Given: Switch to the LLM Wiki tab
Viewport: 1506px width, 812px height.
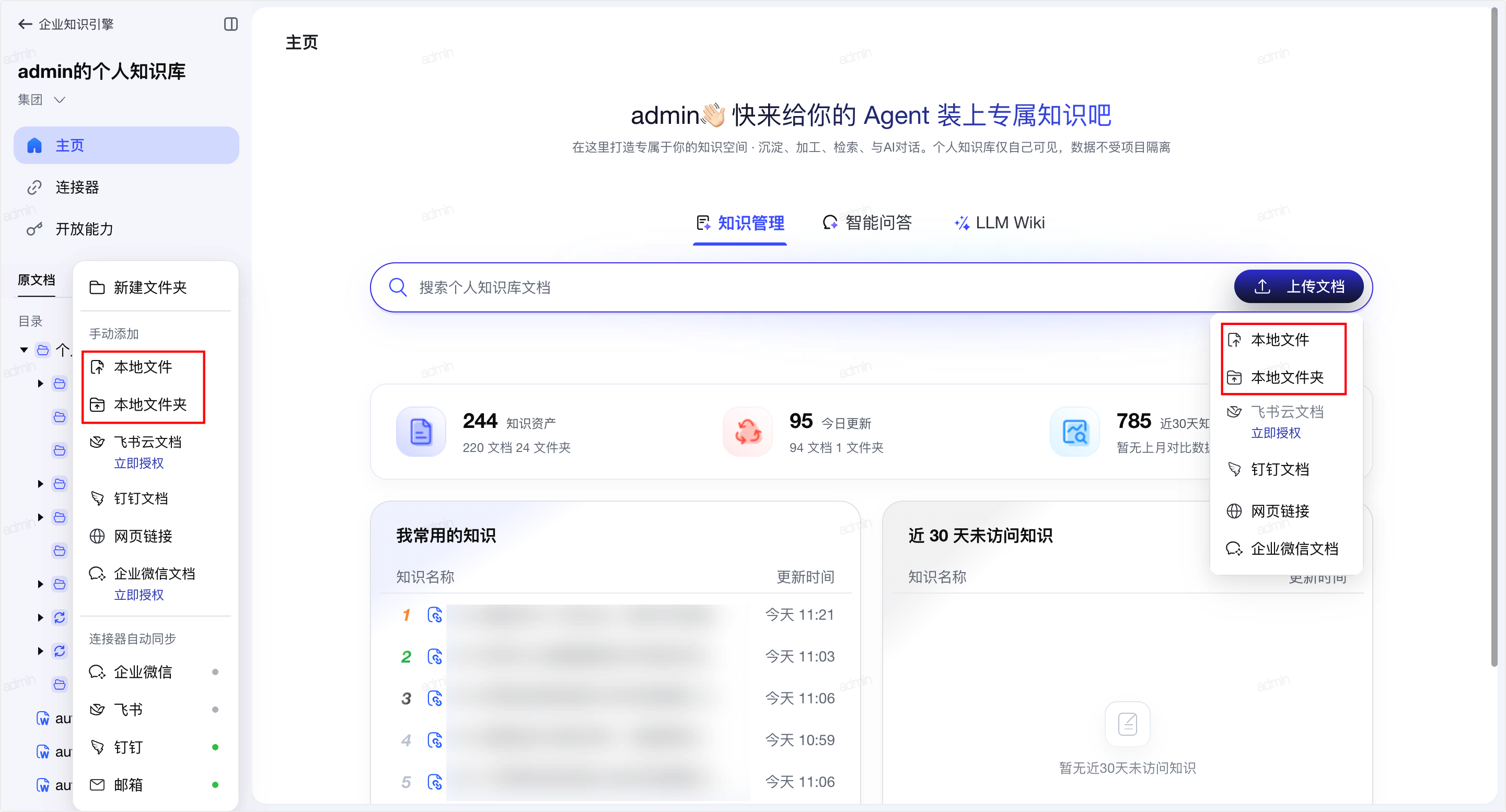Looking at the screenshot, I should point(999,223).
